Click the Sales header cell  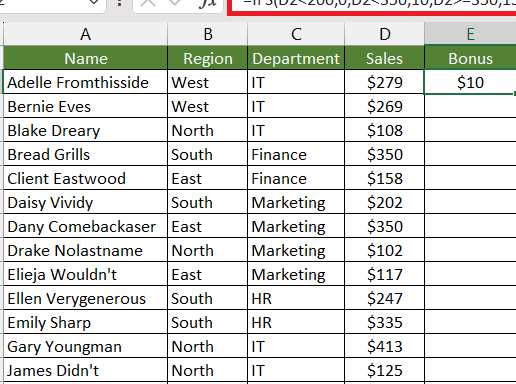point(385,58)
